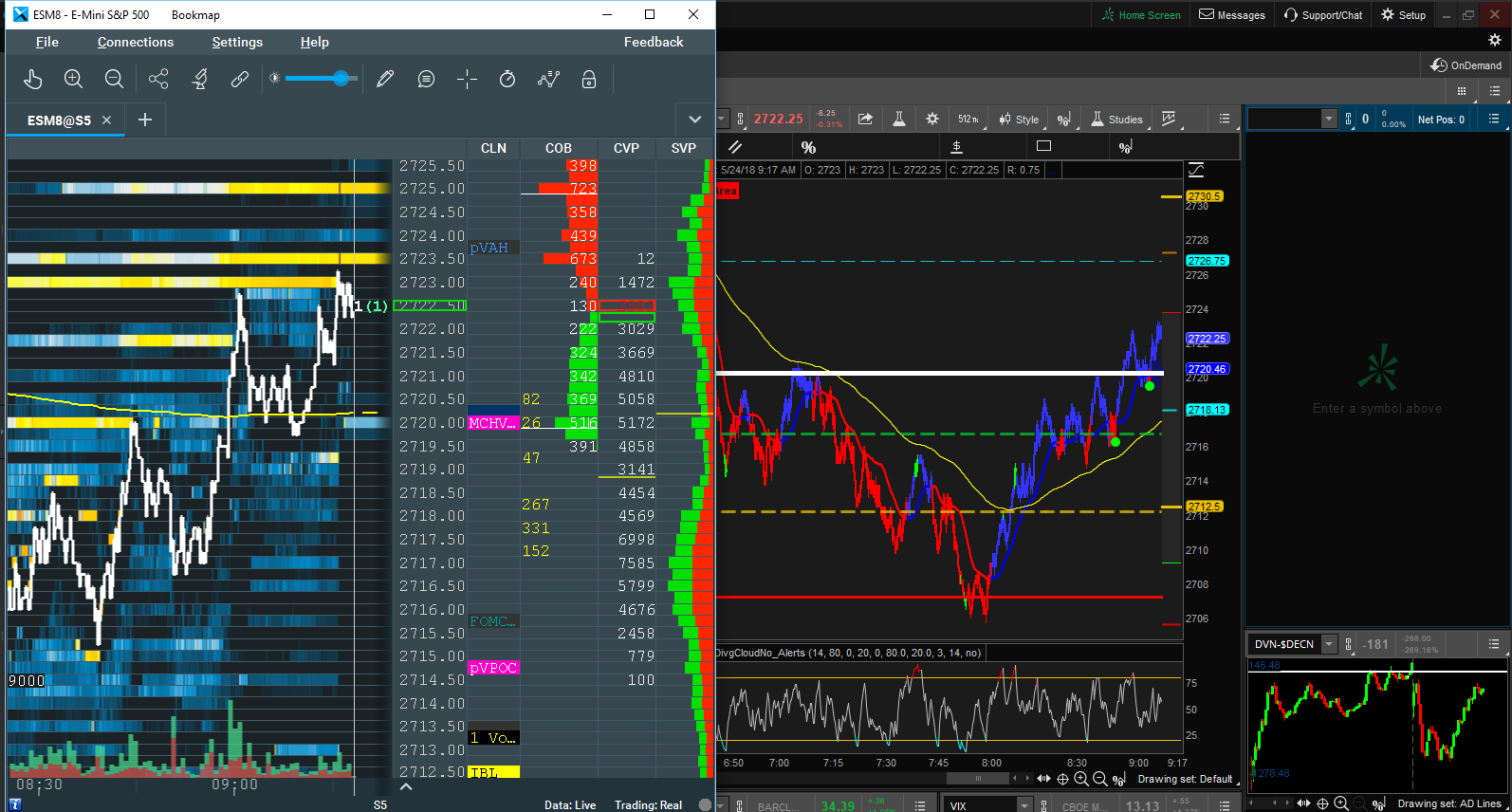Click the flask icon next to share arrow
The width and height of the screenshot is (1512, 812).
click(899, 119)
